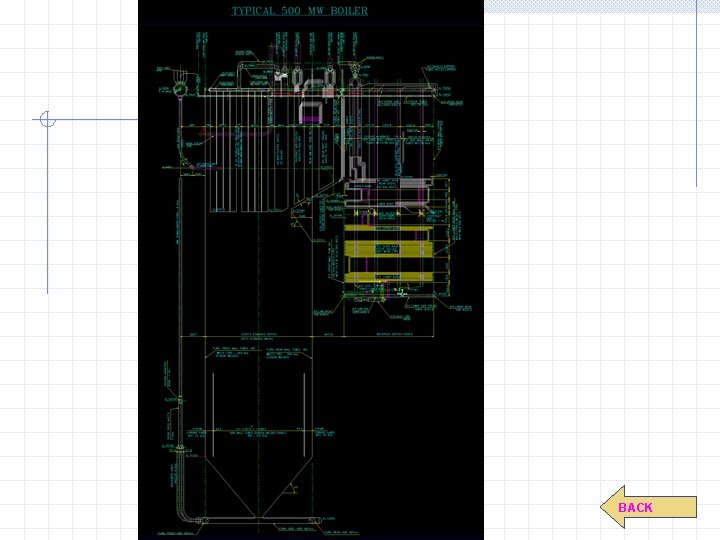Click the TYPICAL 500 MW BOILER title

(x=299, y=11)
